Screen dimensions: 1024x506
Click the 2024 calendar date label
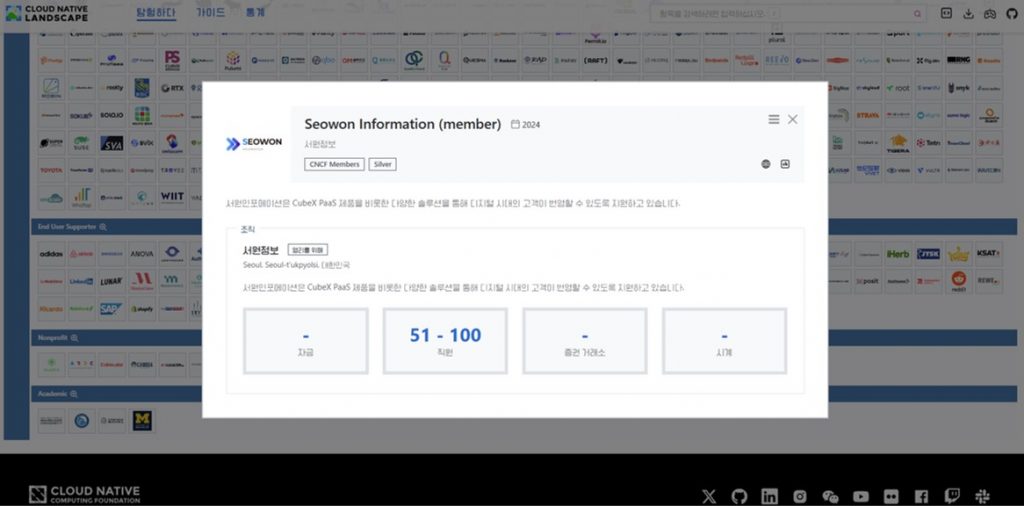point(526,125)
